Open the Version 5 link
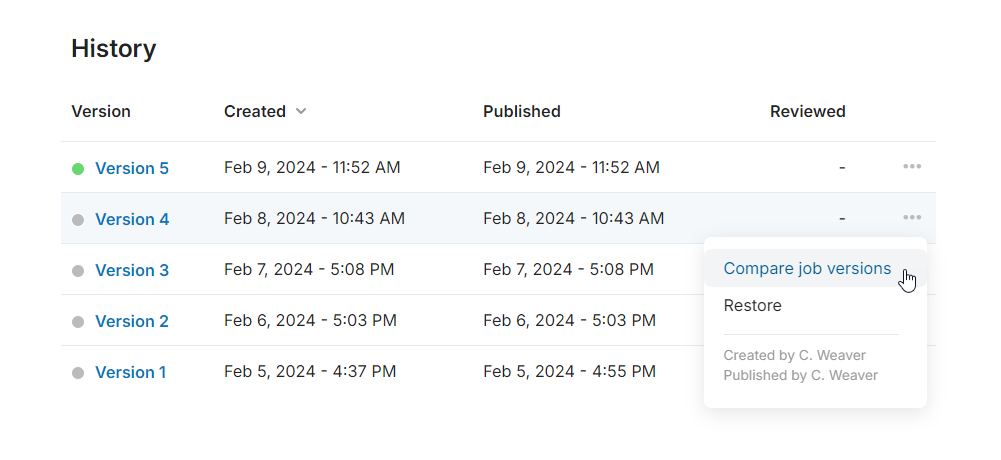The width and height of the screenshot is (1001, 460). click(x=132, y=168)
